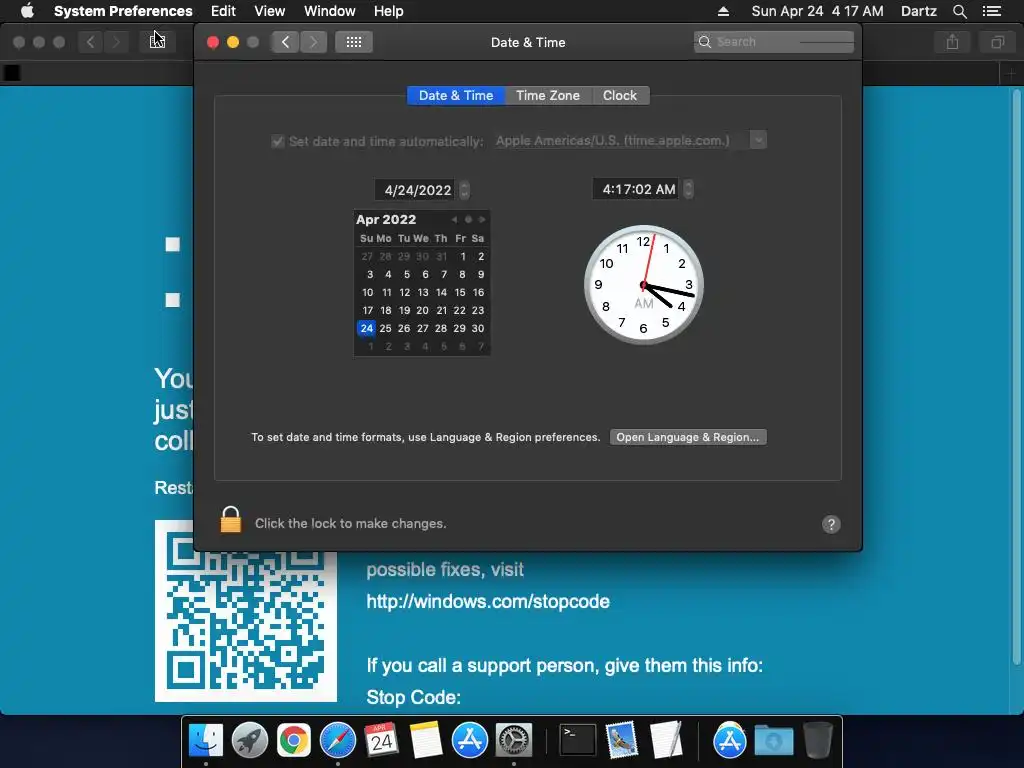Click the menu bar clock date

817,11
